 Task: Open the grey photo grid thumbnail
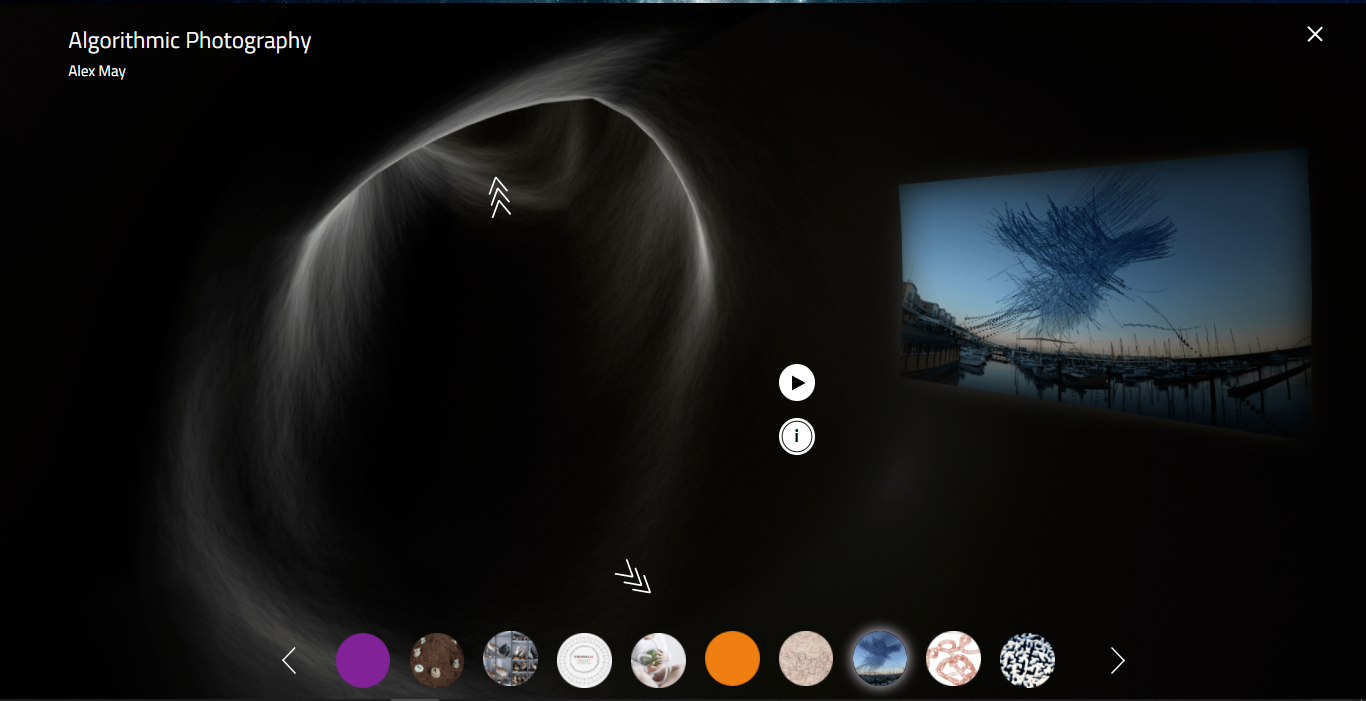[x=510, y=660]
